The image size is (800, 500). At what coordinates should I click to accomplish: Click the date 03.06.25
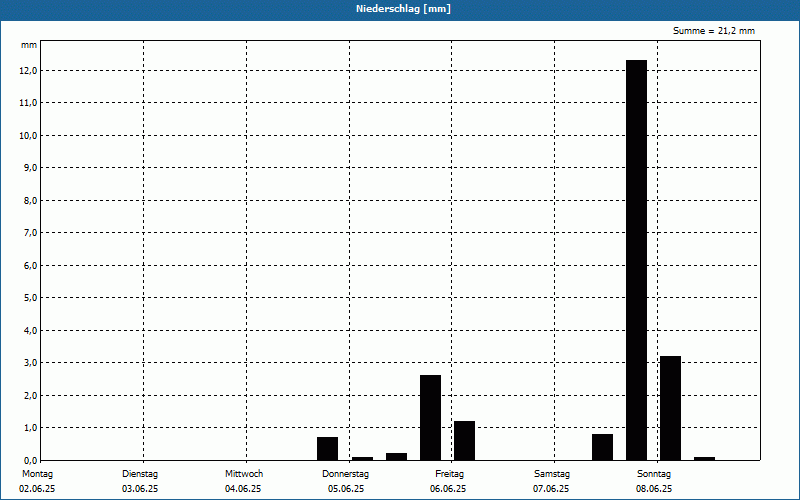click(140, 489)
